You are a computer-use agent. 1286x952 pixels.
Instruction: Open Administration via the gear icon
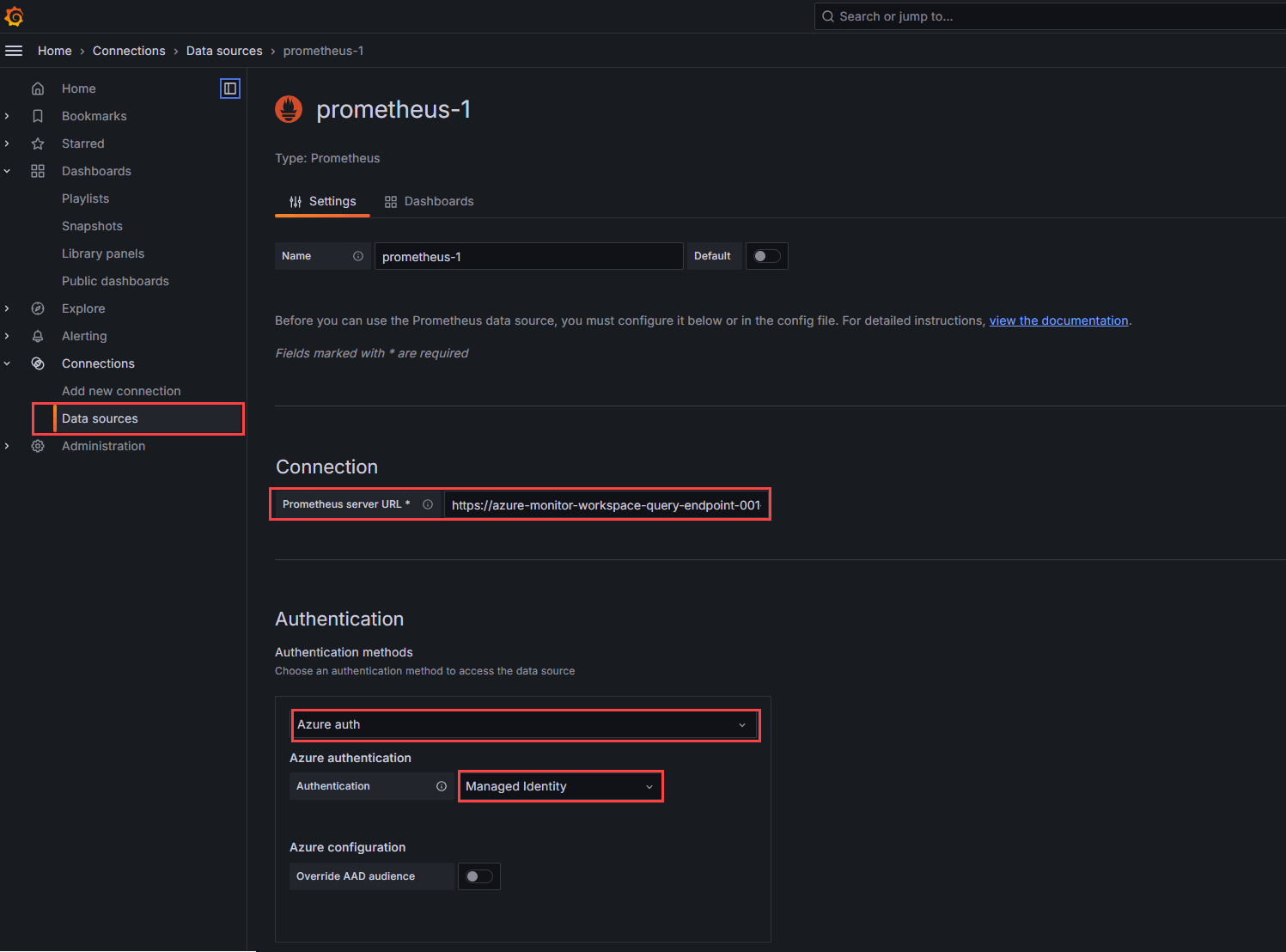38,445
